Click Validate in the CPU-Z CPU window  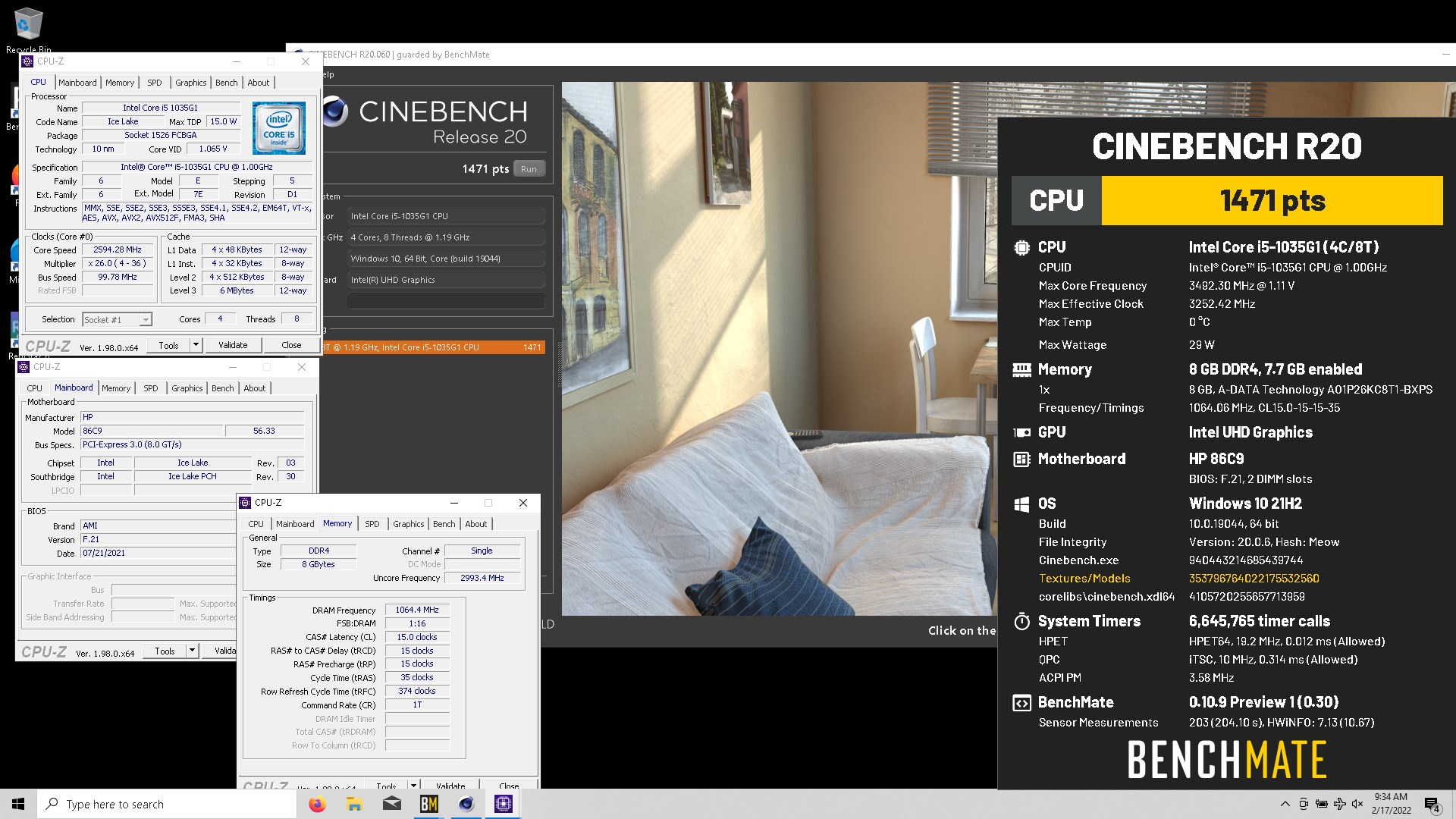233,345
